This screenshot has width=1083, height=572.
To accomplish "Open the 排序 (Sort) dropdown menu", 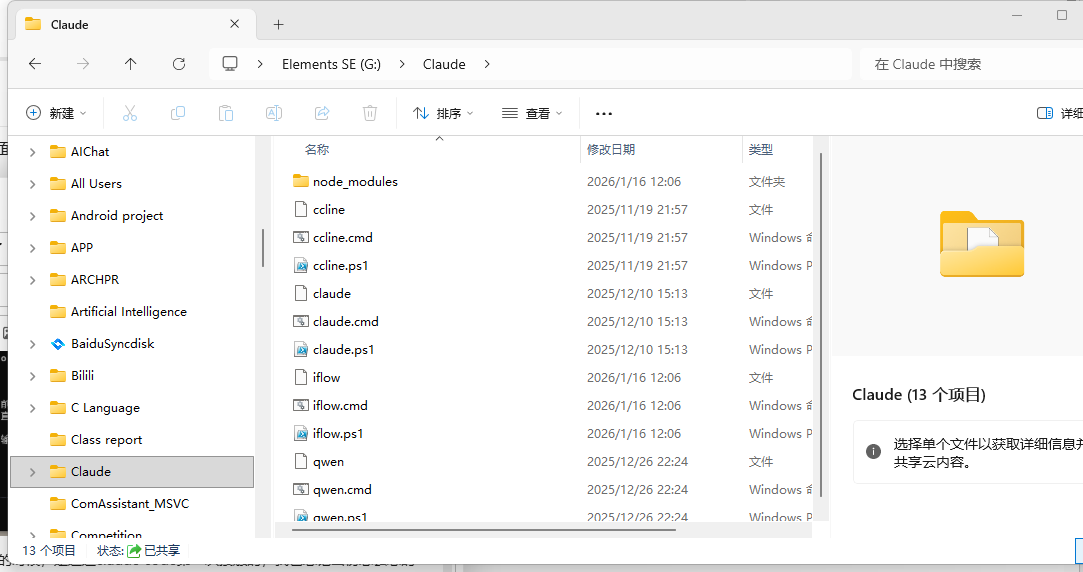I will [x=443, y=113].
